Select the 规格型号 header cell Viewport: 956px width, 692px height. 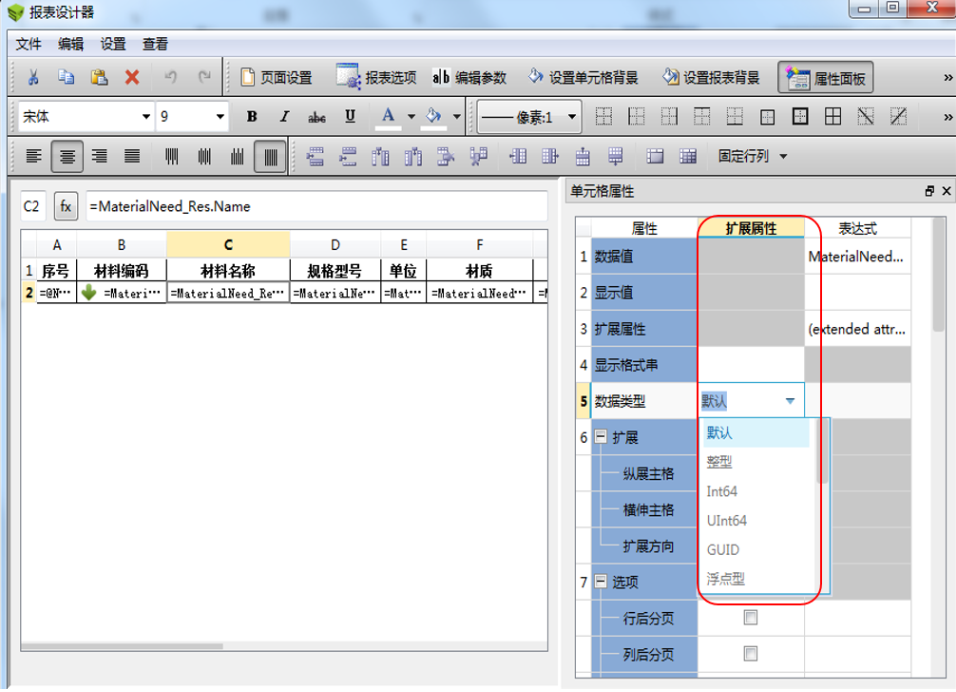[x=335, y=271]
